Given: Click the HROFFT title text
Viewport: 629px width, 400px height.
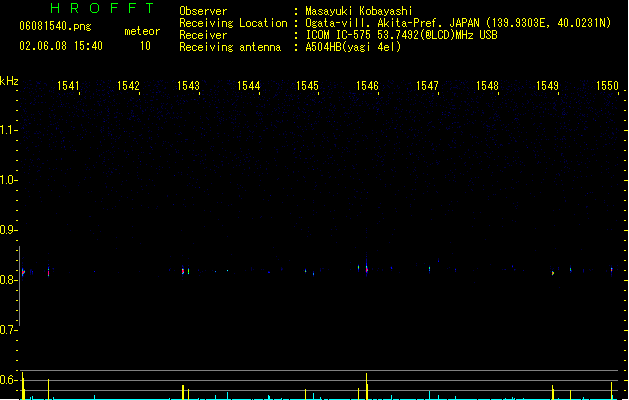Looking at the screenshot, I should pyautogui.click(x=102, y=8).
